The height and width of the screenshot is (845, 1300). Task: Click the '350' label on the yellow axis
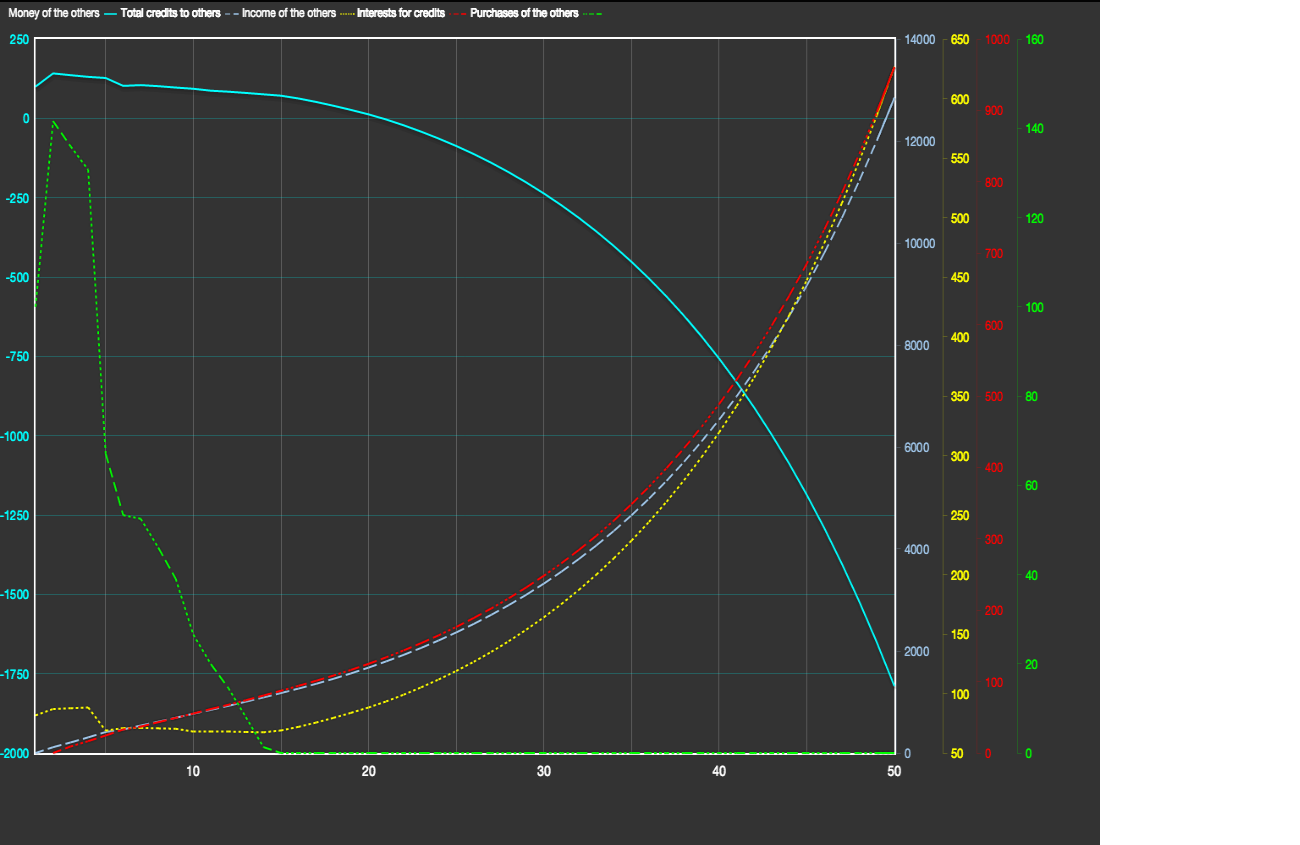pos(959,397)
